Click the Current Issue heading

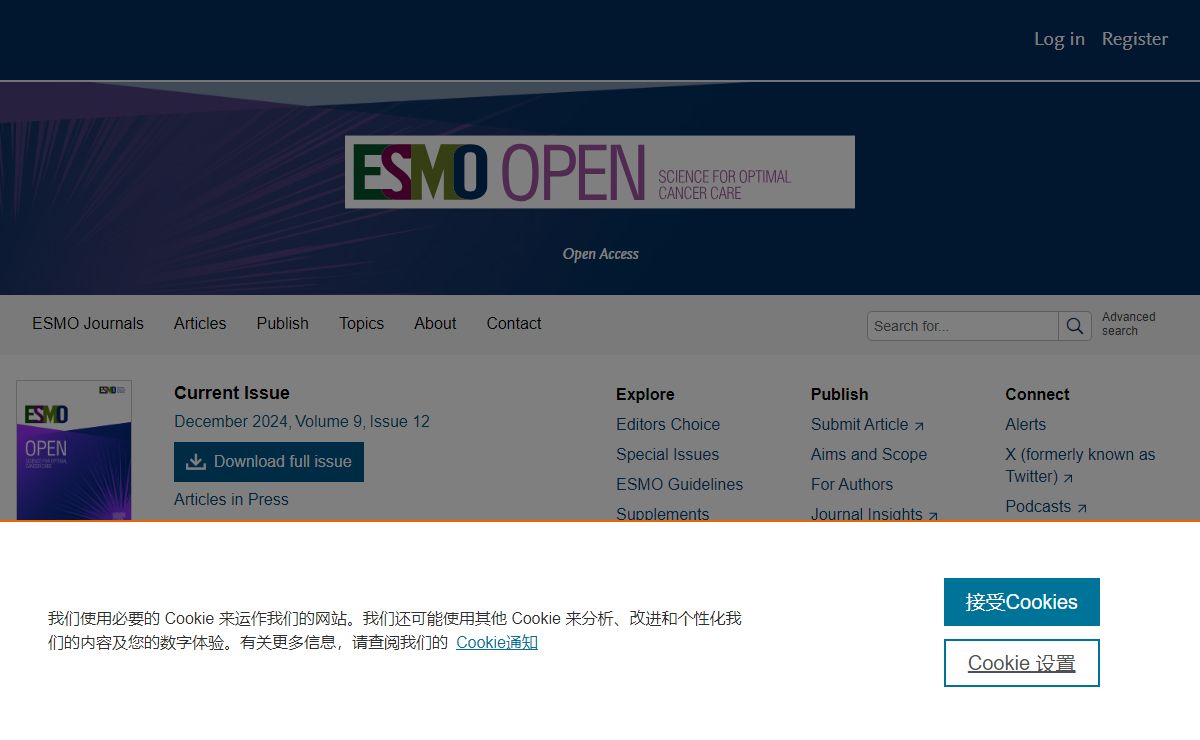[x=232, y=393]
